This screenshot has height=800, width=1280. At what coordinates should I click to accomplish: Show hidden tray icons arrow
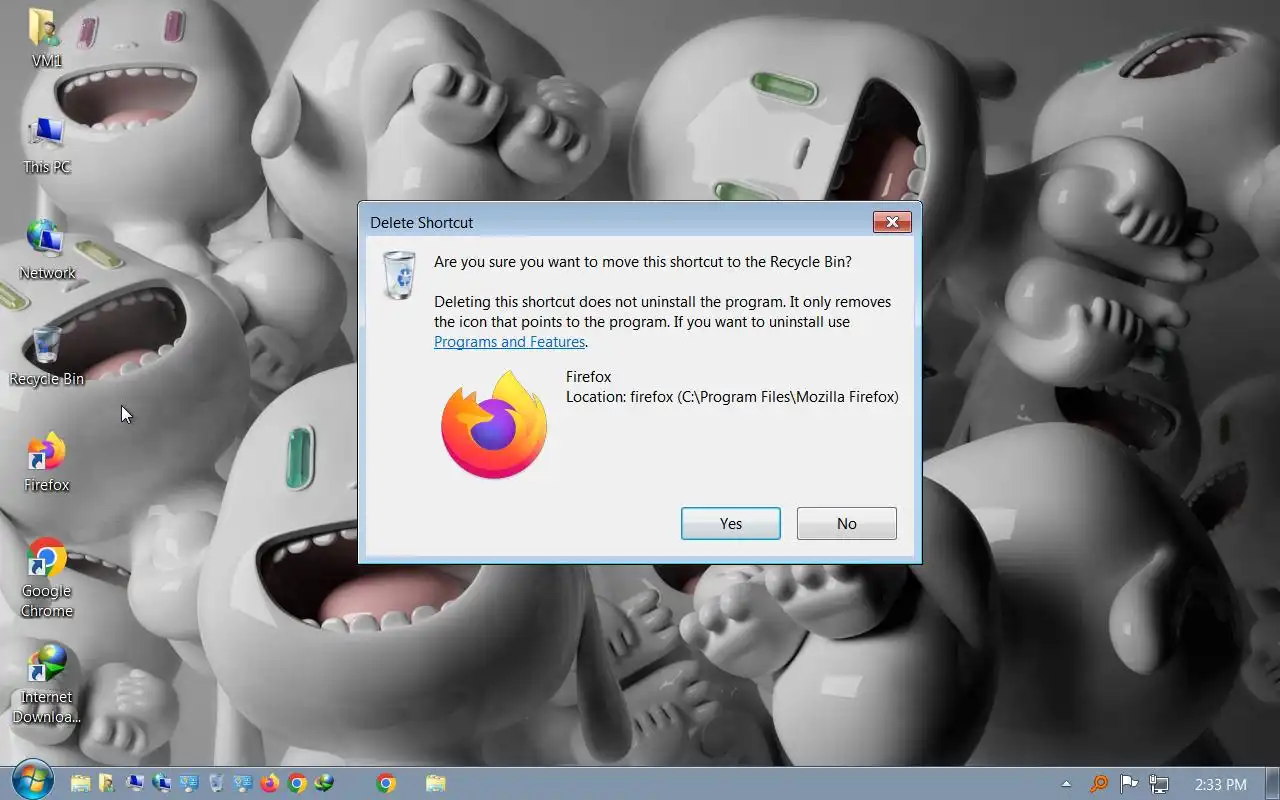pyautogui.click(x=1066, y=784)
